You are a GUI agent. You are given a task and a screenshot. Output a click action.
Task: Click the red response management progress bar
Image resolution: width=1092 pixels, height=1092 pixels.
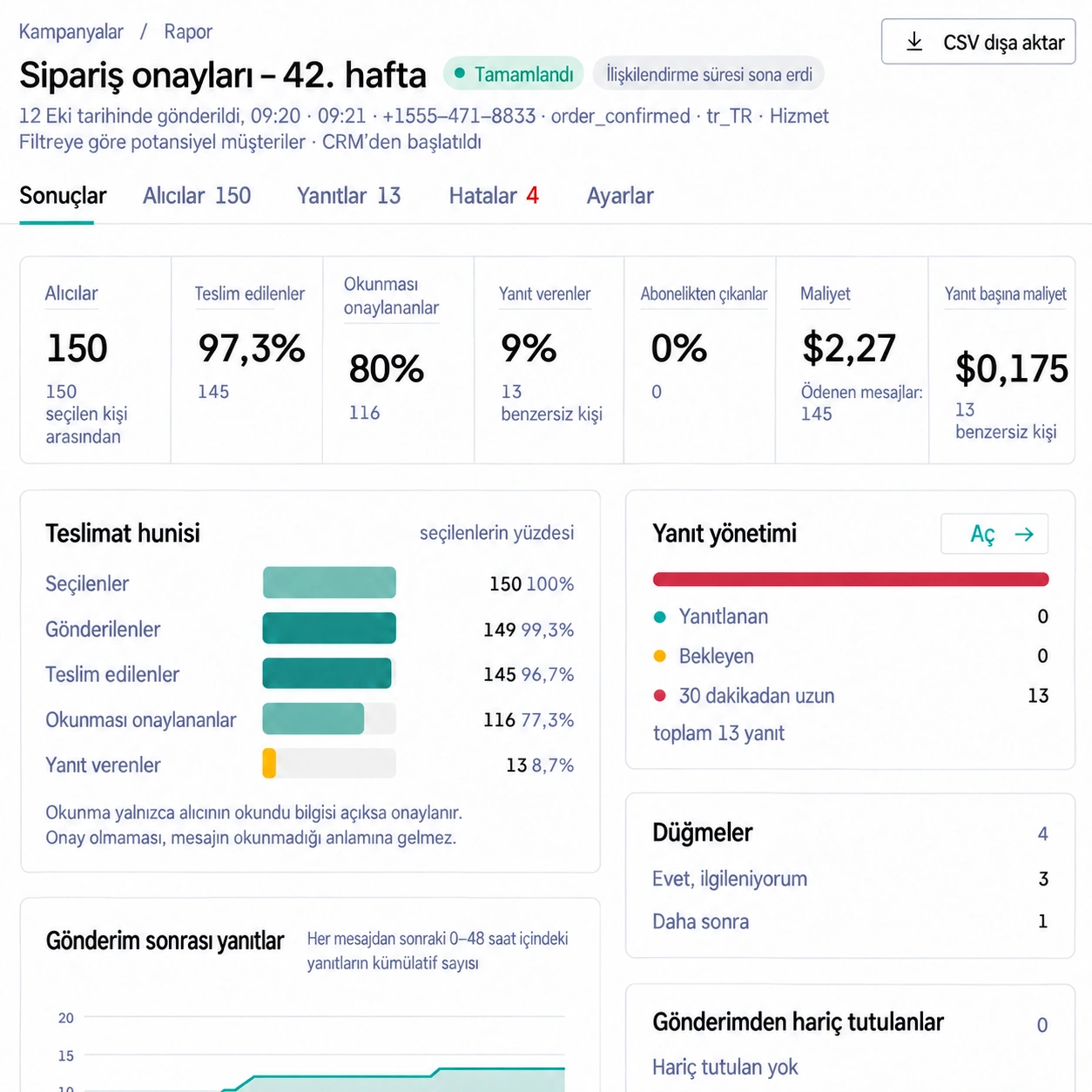pos(851,579)
